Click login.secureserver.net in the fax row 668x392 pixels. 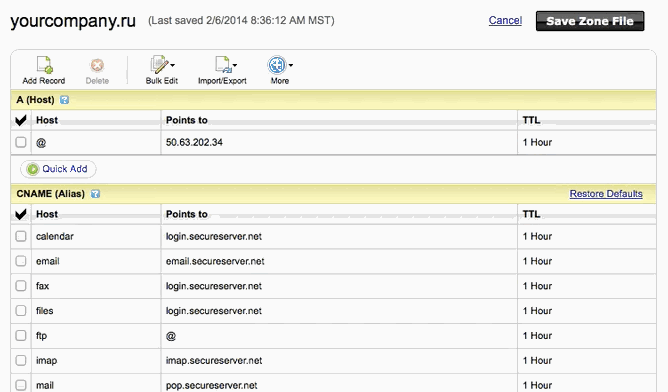point(214,286)
